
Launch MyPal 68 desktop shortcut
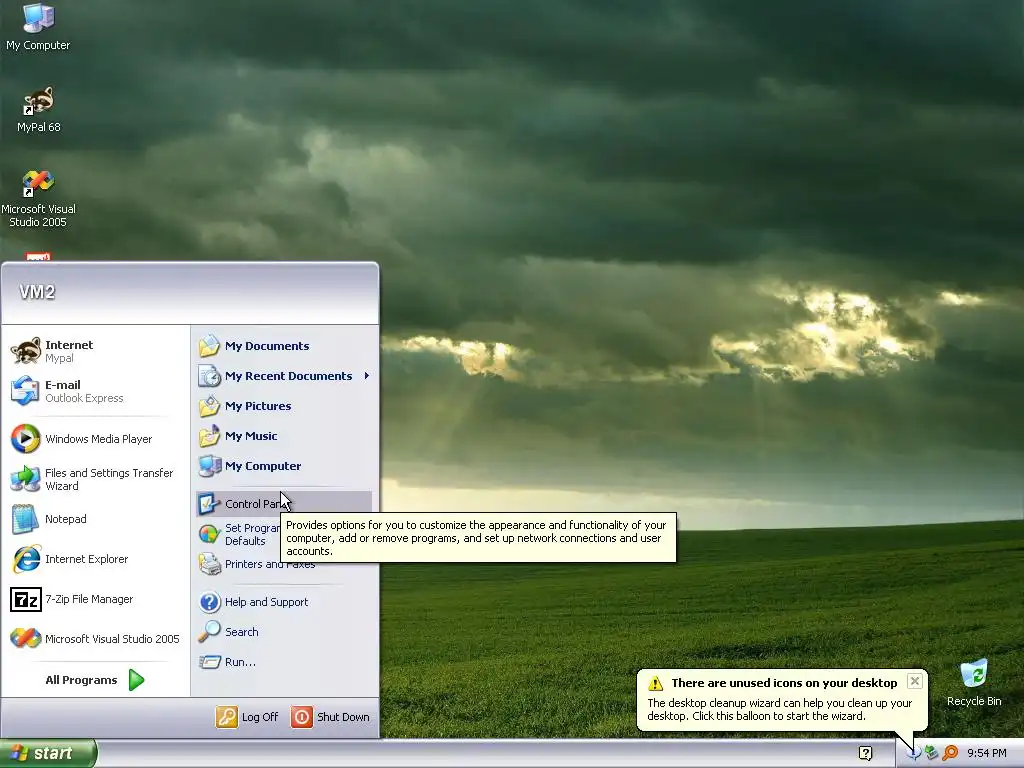pyautogui.click(x=38, y=109)
